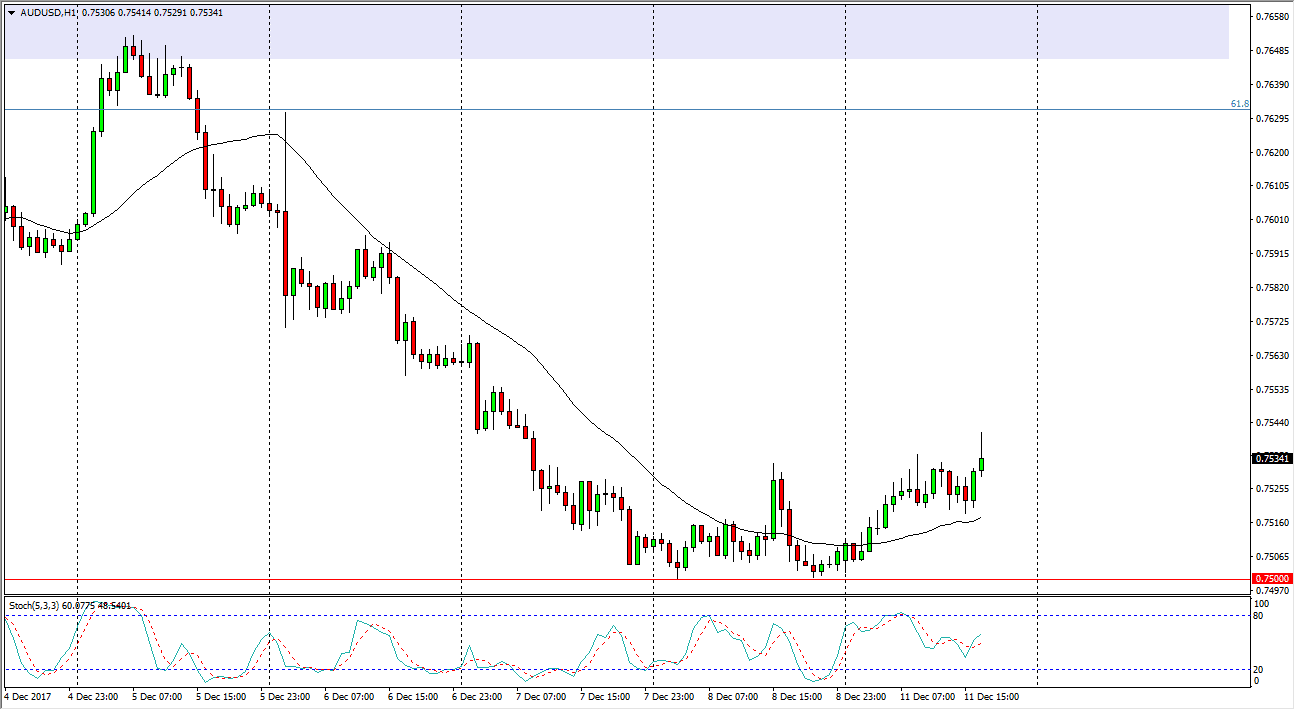
Task: Click the red 0.75000 price level tag
Action: 1271,579
